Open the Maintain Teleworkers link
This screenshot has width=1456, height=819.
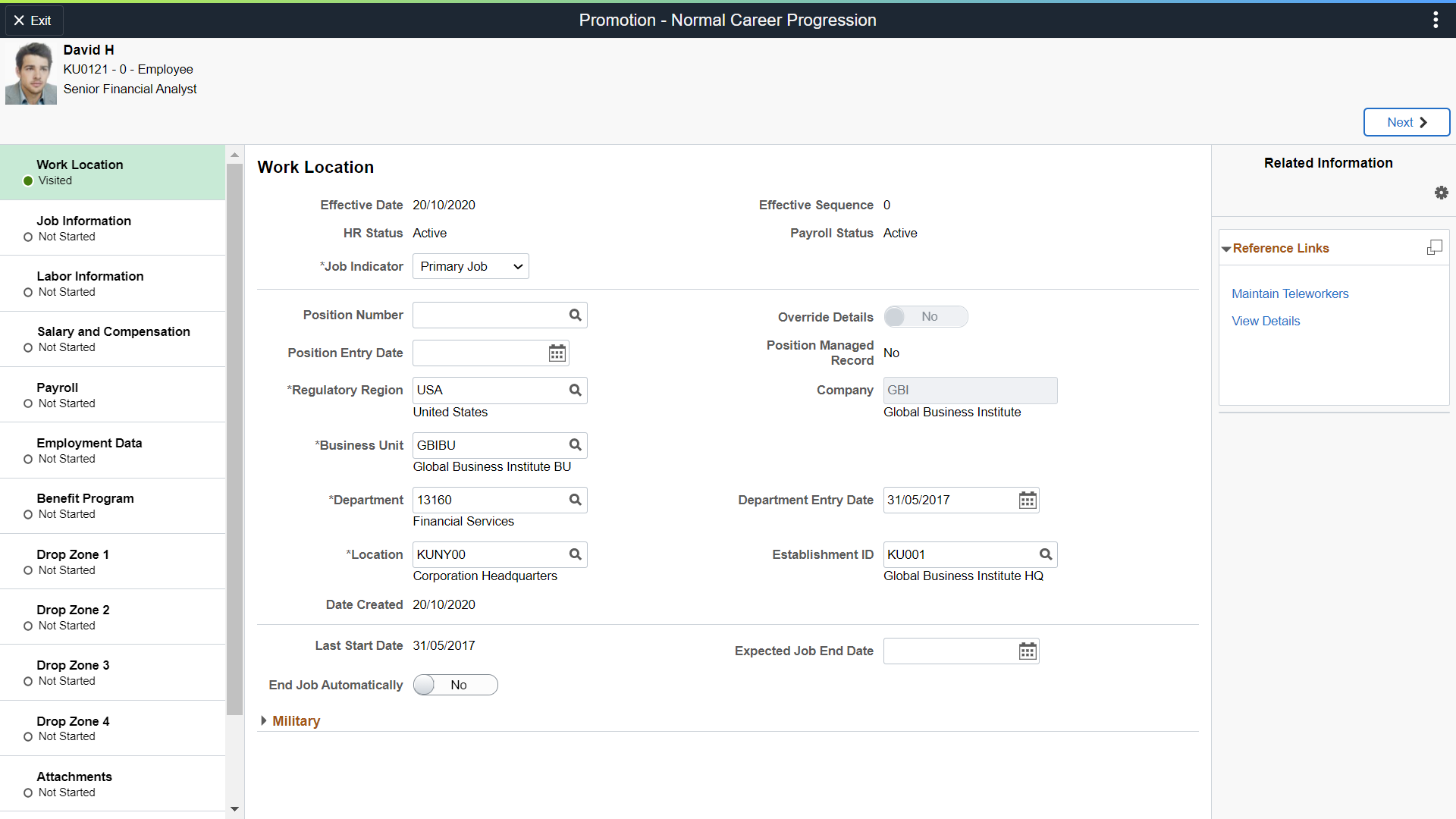(1290, 294)
